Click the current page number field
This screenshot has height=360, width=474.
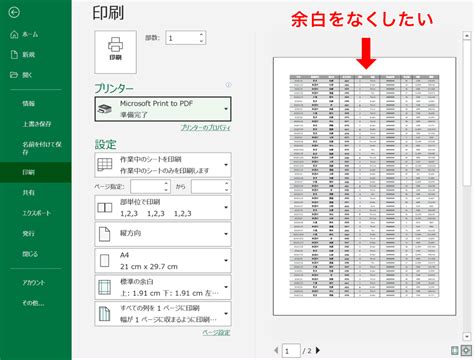point(291,351)
